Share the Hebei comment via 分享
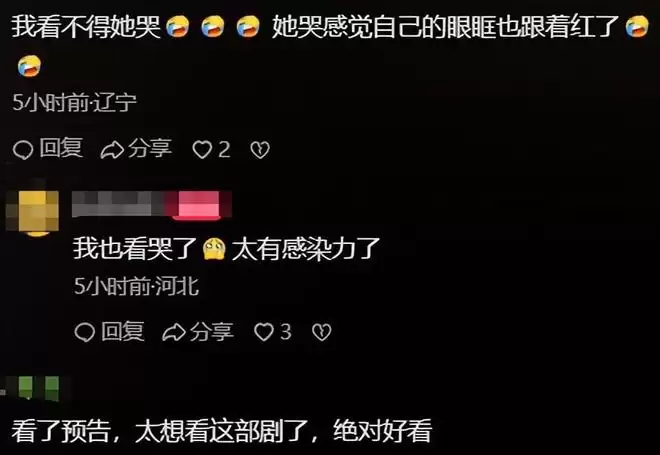 pos(212,331)
